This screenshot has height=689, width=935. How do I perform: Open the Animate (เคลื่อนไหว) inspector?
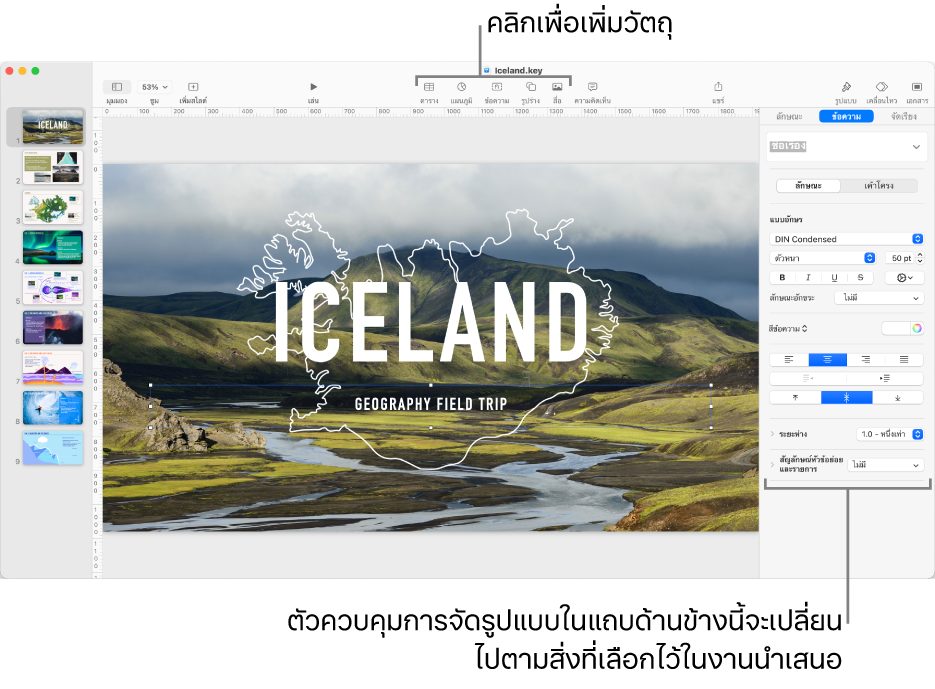tap(881, 87)
